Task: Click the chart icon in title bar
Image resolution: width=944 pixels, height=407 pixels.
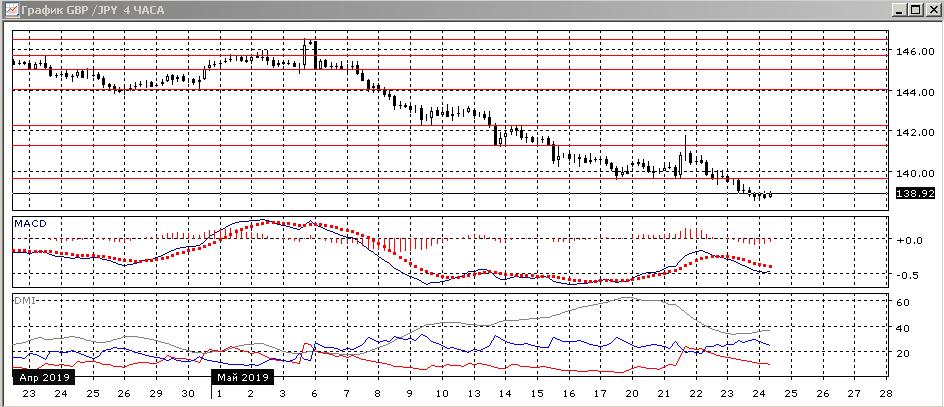Action: point(11,10)
